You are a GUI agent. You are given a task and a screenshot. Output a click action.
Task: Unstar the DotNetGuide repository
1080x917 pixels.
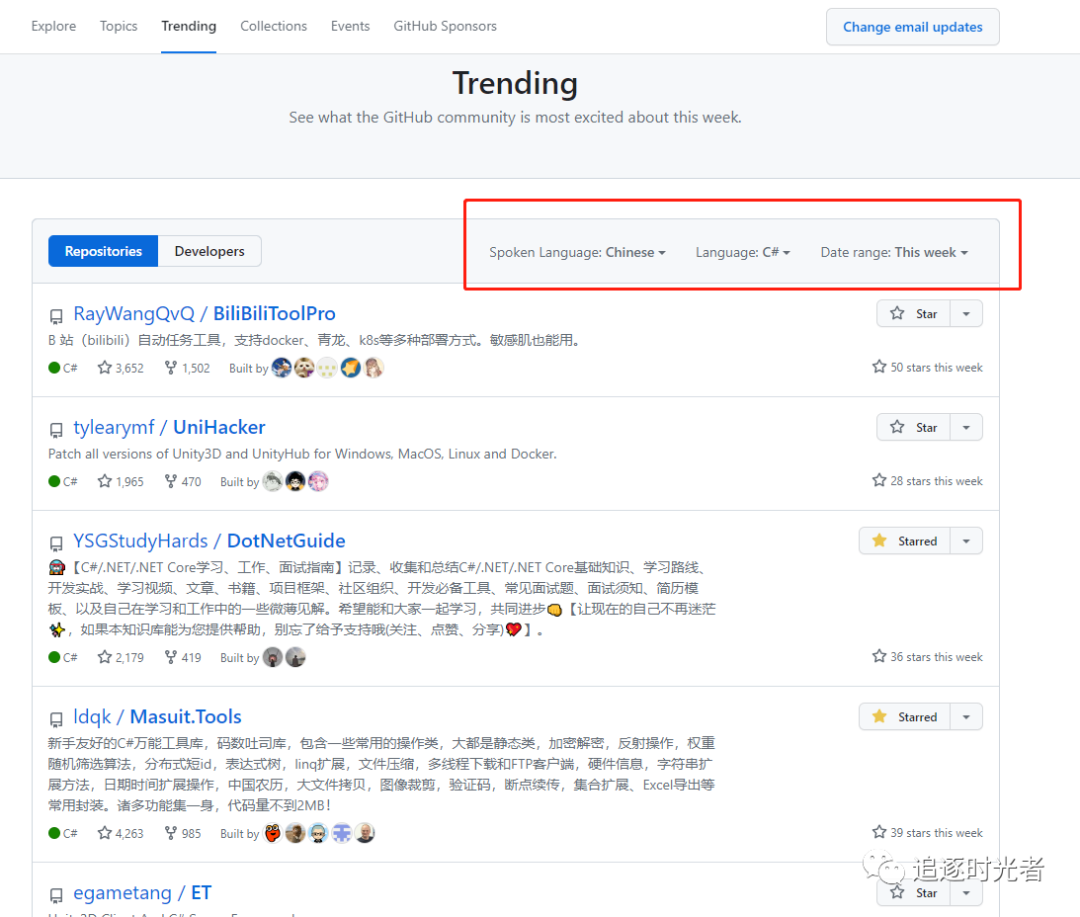pos(904,541)
